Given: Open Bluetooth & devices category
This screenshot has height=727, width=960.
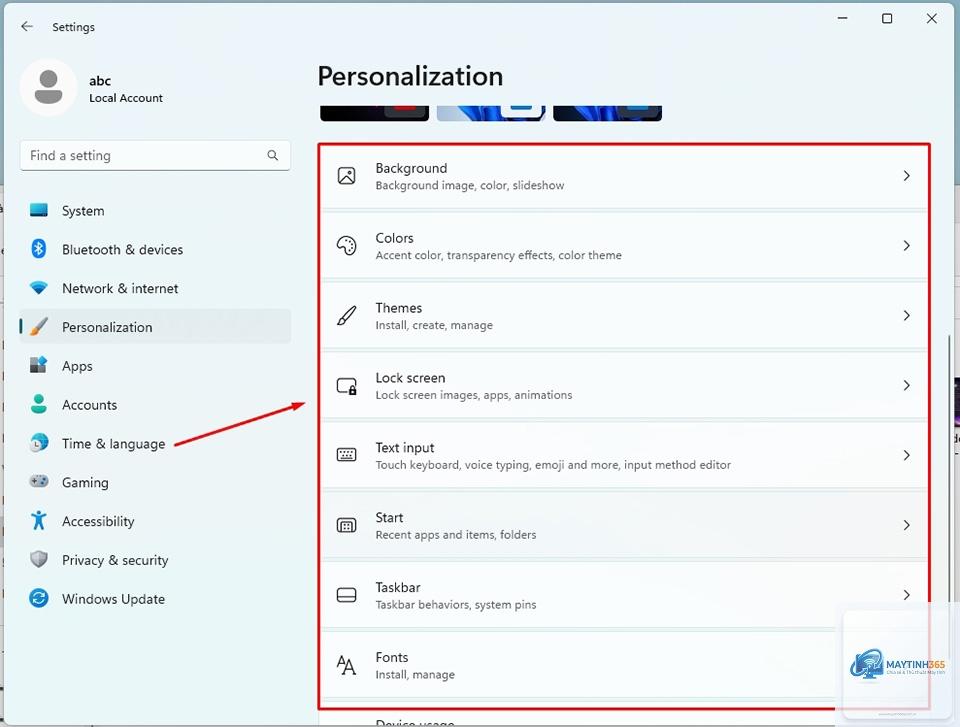Looking at the screenshot, I should (156, 249).
